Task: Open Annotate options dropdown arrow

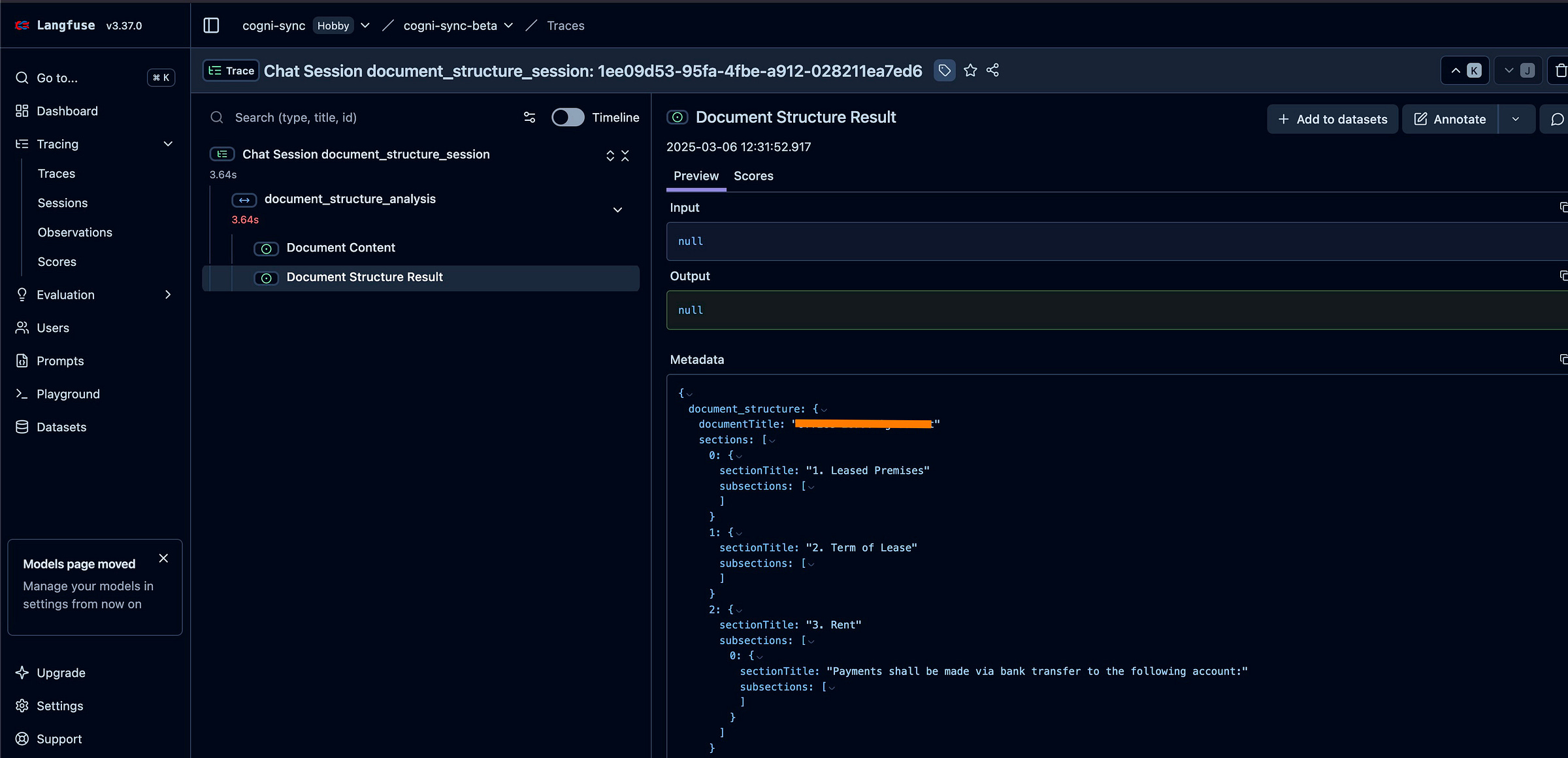Action: point(1516,119)
